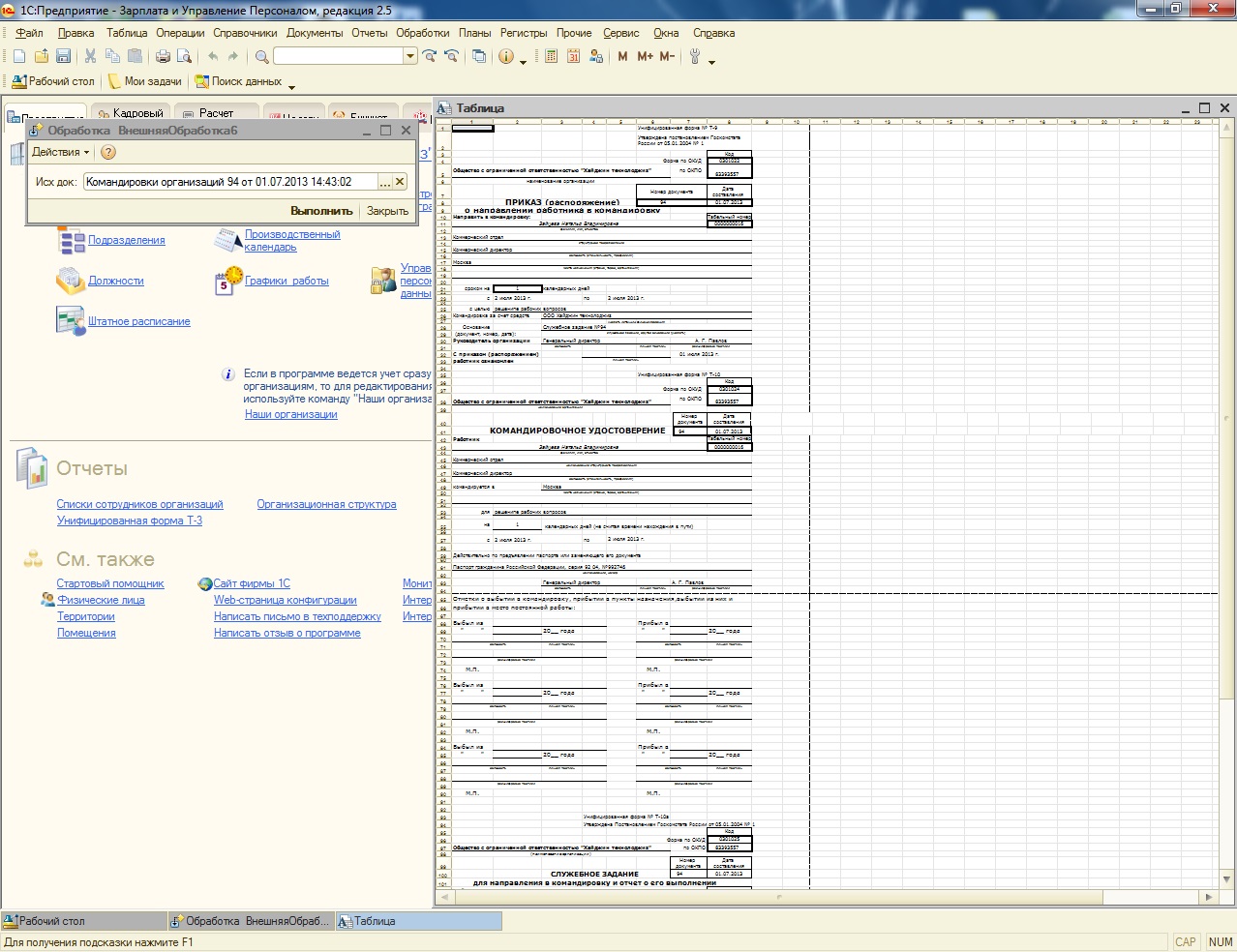The height and width of the screenshot is (952, 1237).
Task: Click the Cut (scissors) toolbar icon
Action: [x=90, y=56]
